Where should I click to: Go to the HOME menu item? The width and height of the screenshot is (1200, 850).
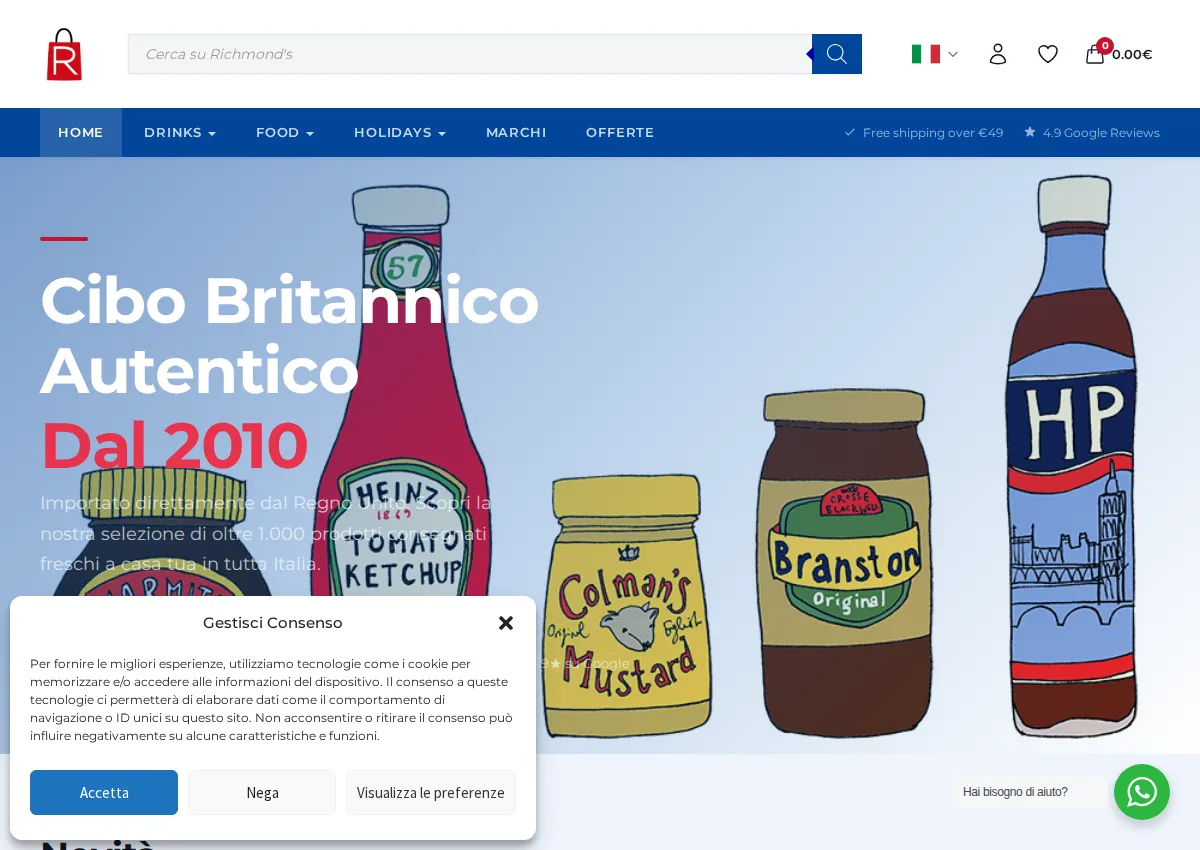(81, 133)
